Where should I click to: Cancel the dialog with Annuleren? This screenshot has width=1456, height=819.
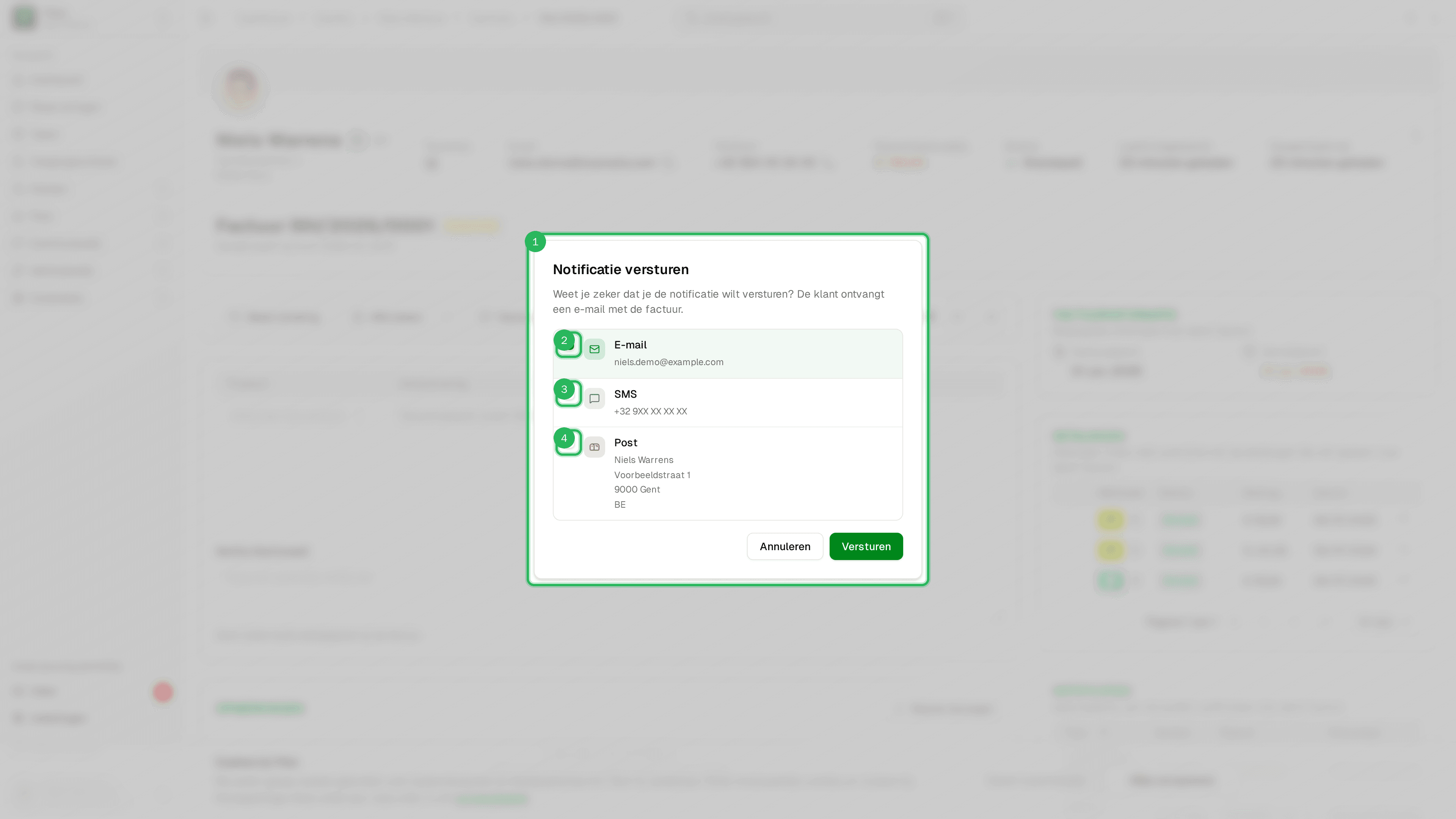click(784, 546)
